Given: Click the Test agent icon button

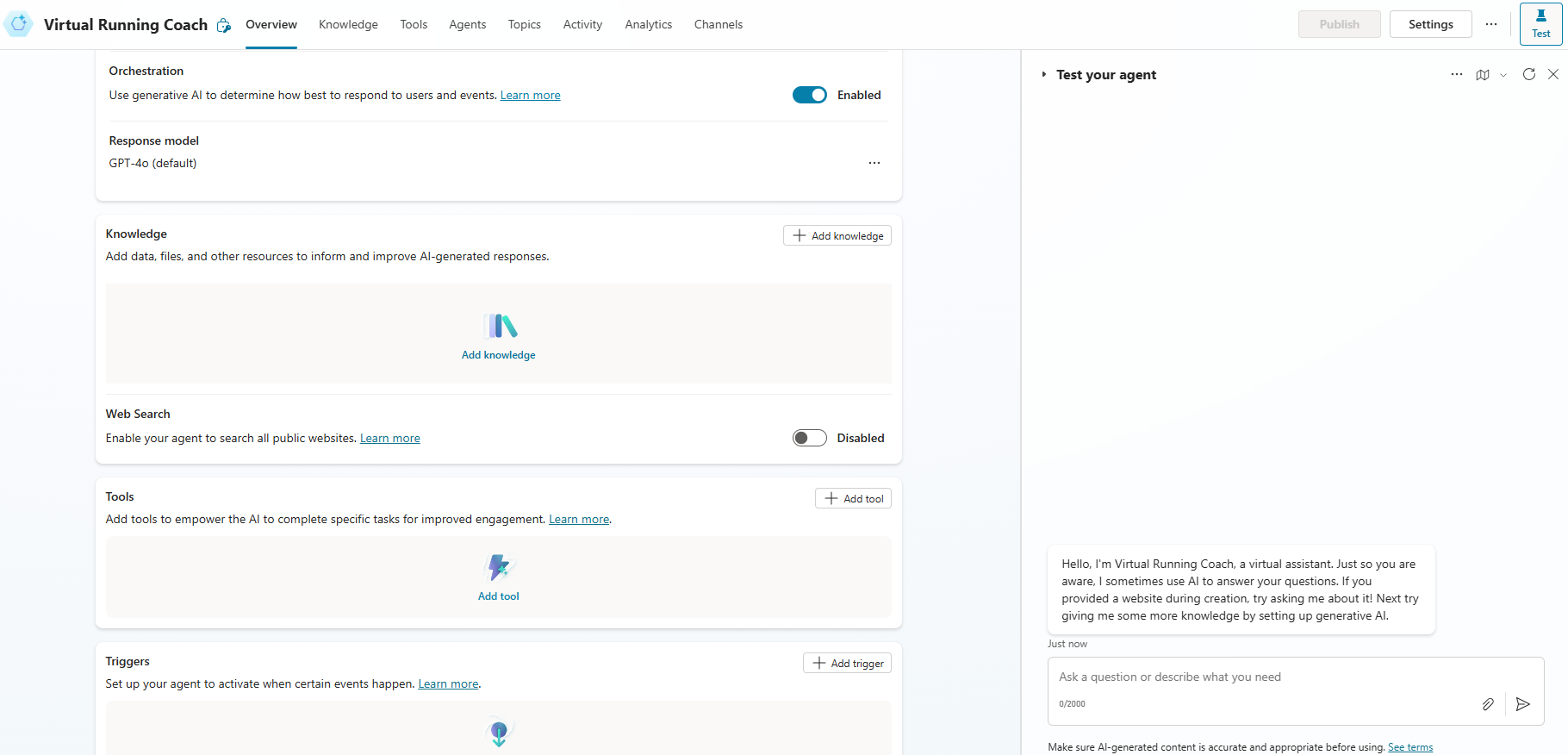Looking at the screenshot, I should pyautogui.click(x=1540, y=24).
